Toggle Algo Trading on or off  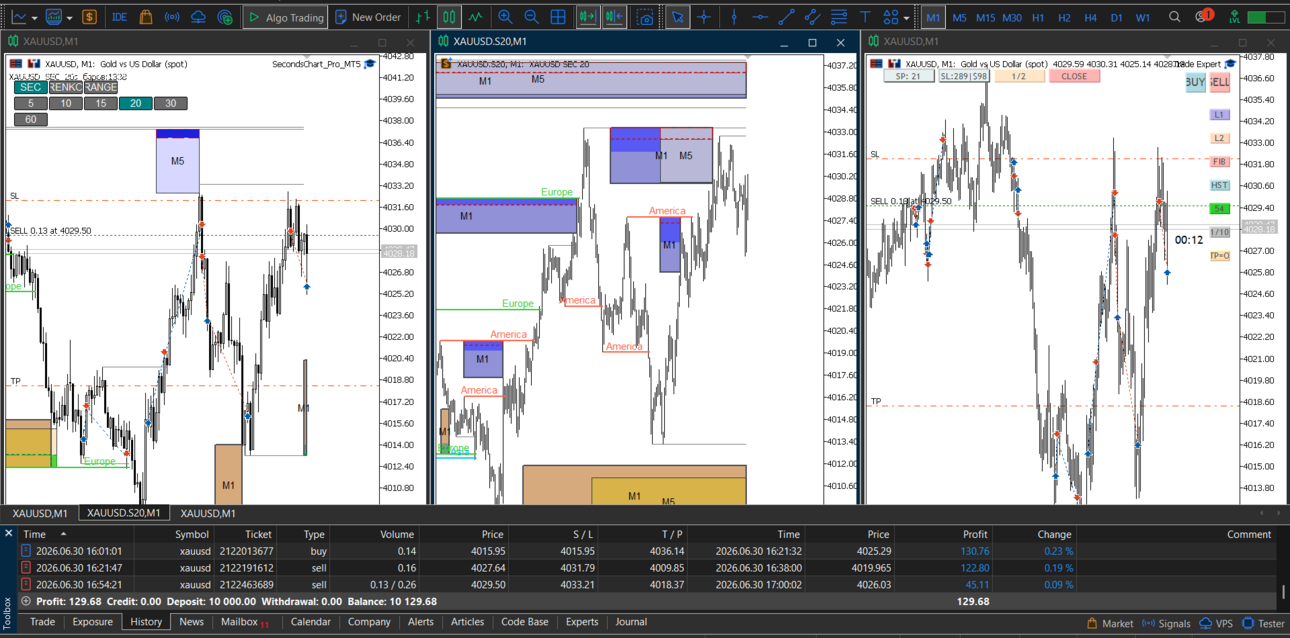285,17
